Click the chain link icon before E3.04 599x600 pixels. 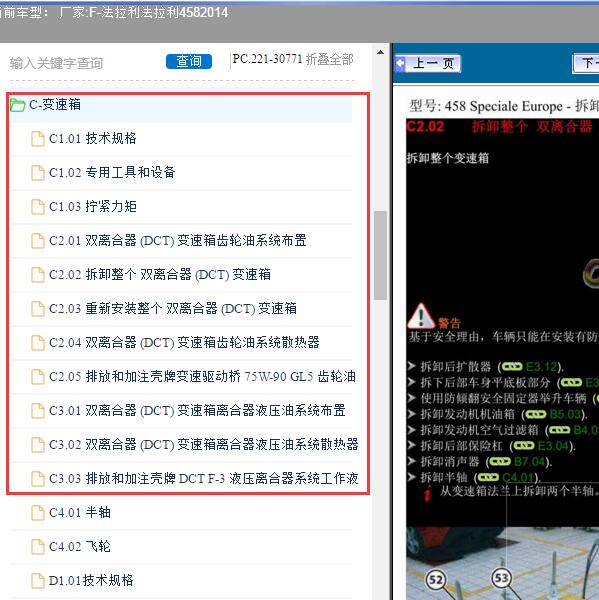click(x=524, y=446)
